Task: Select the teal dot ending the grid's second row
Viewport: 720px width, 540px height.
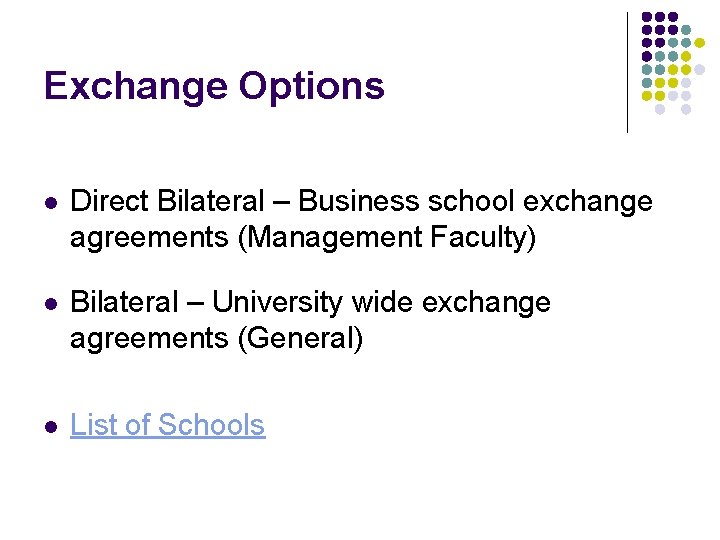Action: 686,30
